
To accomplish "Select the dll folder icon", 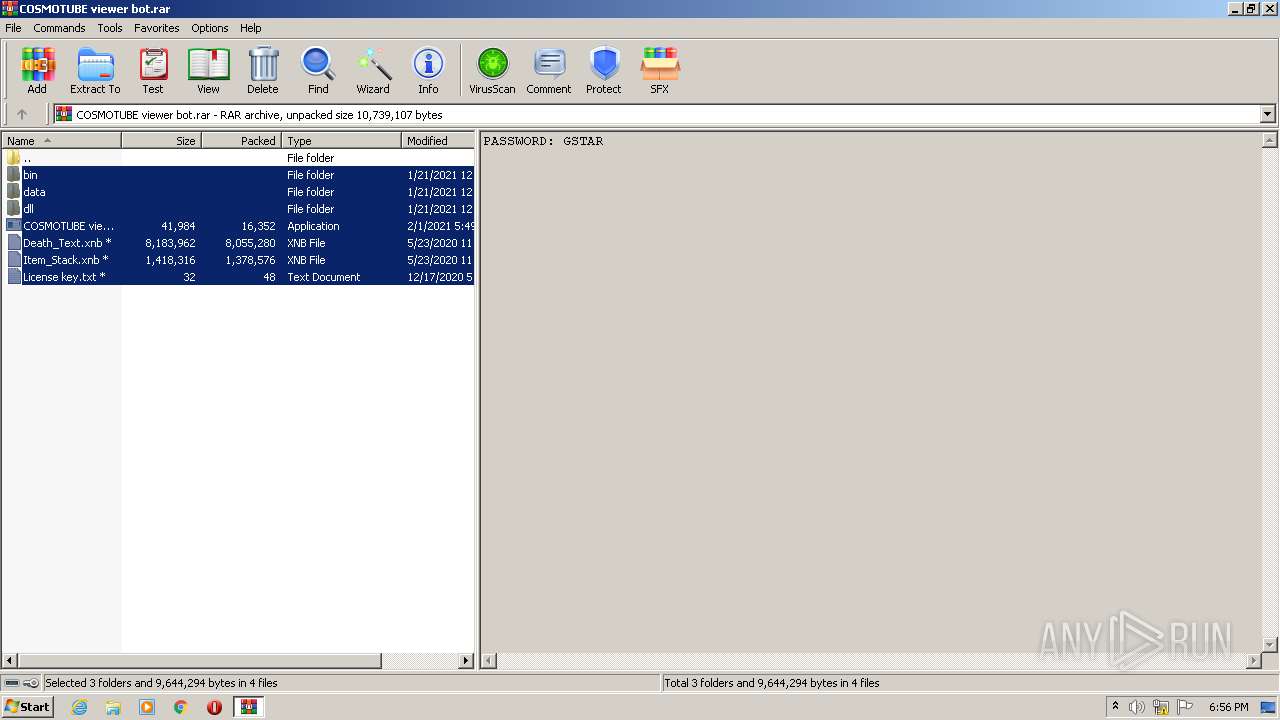I will (x=13, y=209).
